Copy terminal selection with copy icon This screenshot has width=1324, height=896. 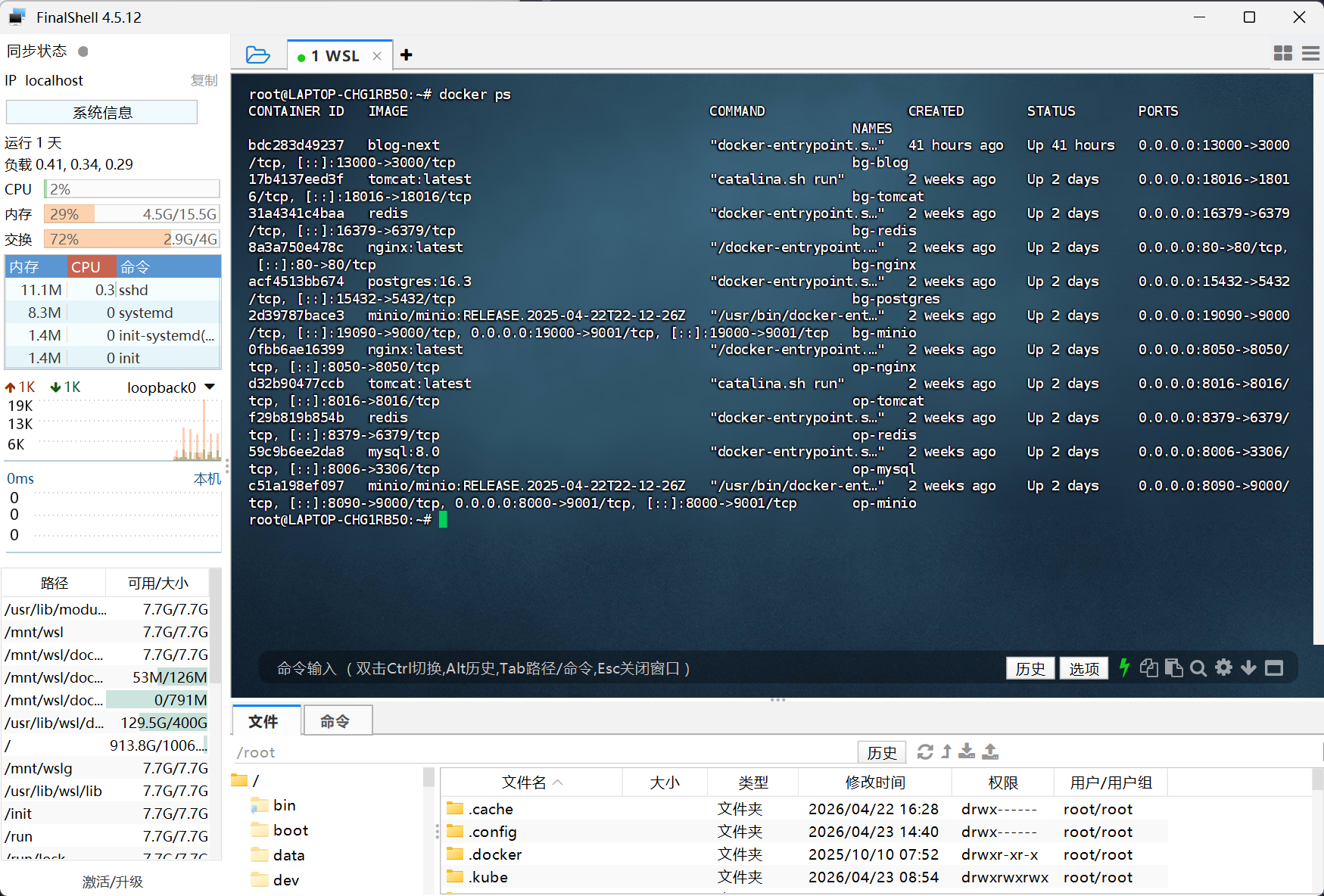[x=1149, y=667]
